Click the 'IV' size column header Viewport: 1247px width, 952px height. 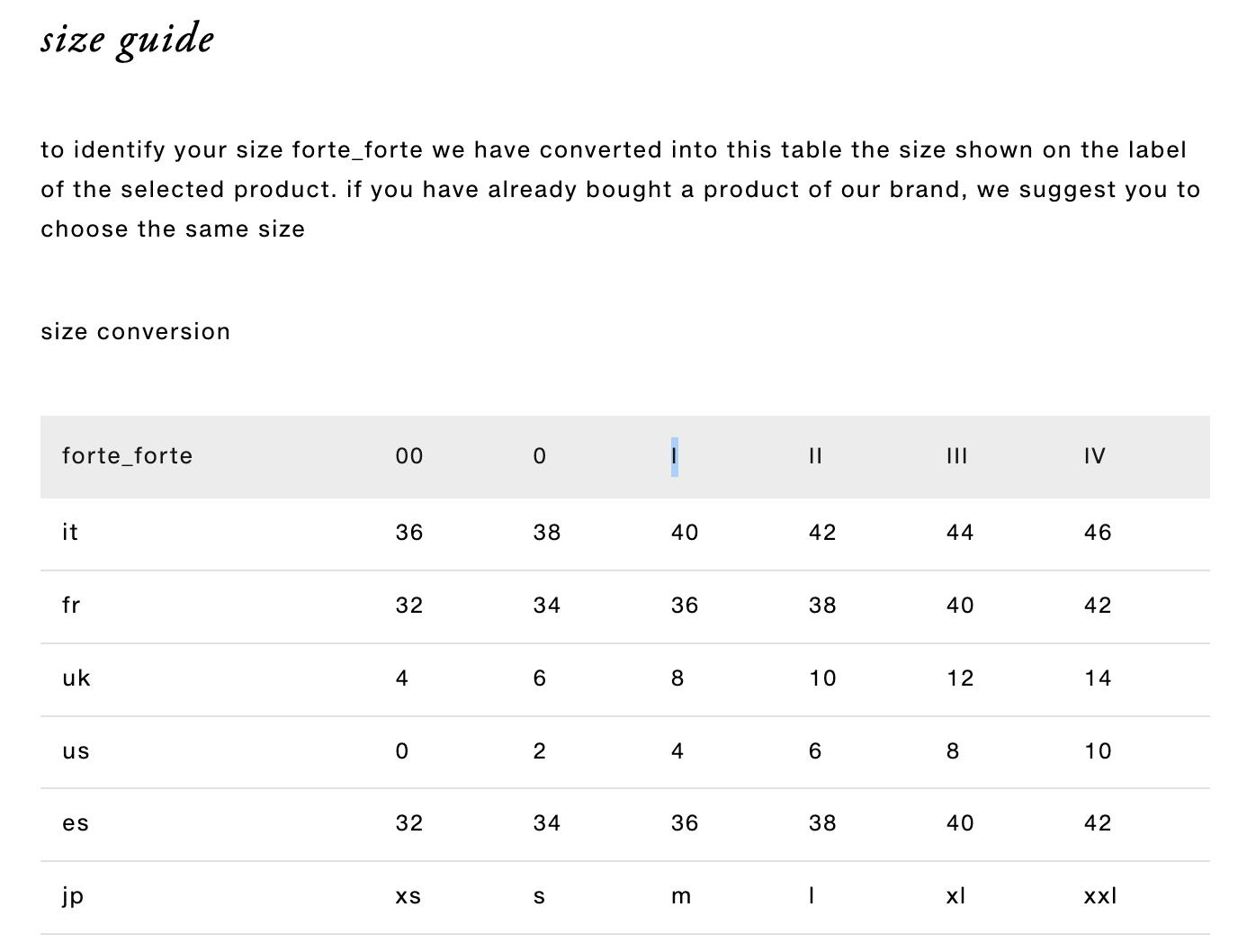pyautogui.click(x=1095, y=456)
